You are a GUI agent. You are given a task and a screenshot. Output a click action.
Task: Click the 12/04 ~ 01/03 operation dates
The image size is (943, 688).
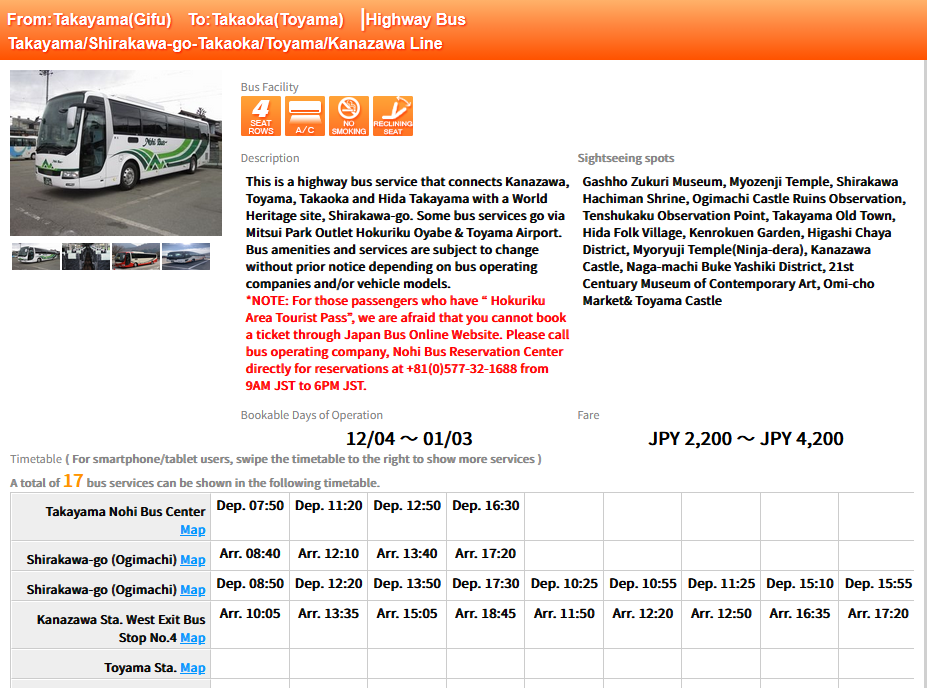click(408, 439)
